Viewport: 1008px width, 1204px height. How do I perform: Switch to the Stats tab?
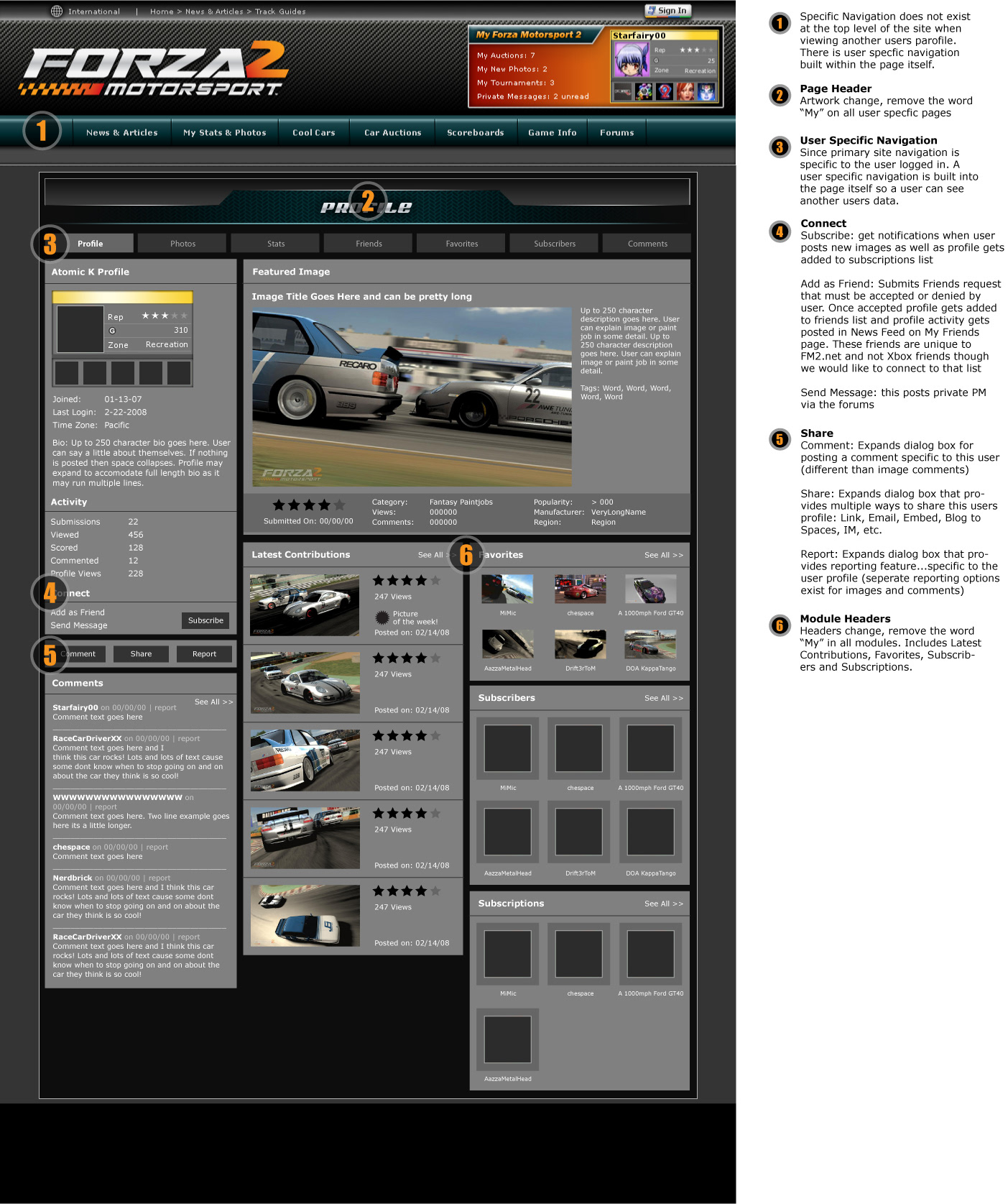(276, 244)
